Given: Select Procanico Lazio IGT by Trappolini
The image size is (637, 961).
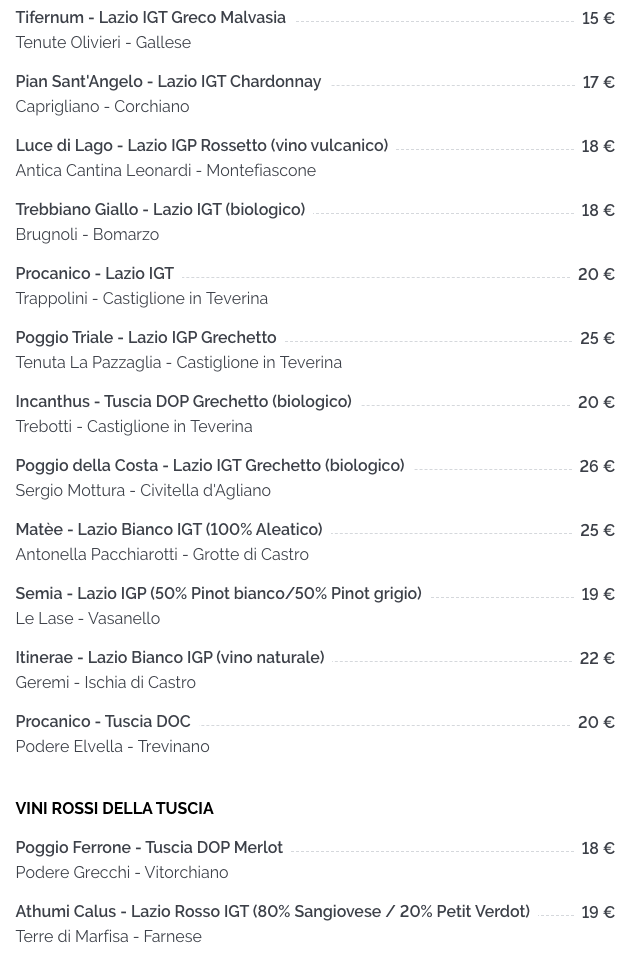Looking at the screenshot, I should (x=94, y=273).
